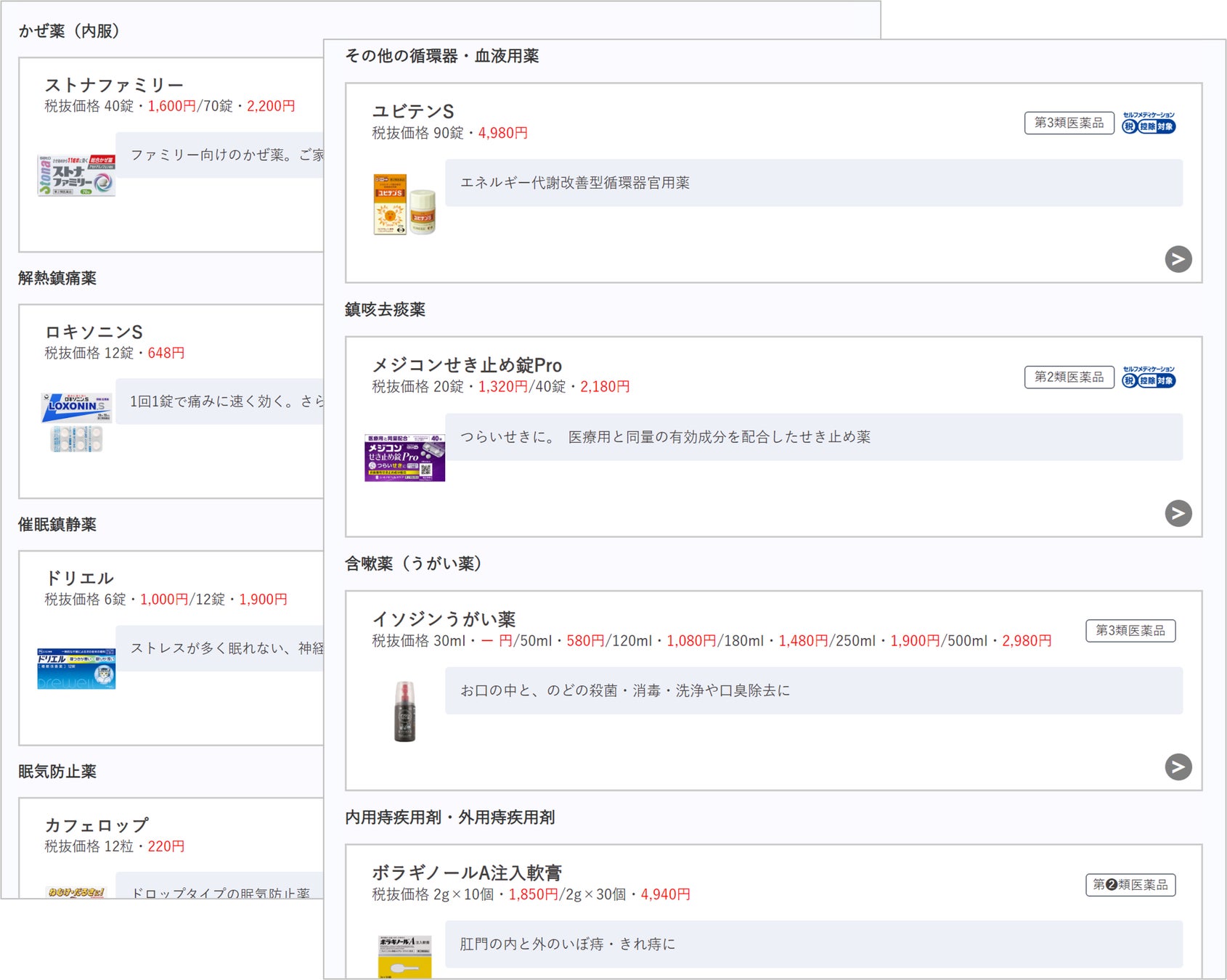Click the 第3類医薬品 badge on ユビテンS
This screenshot has height=980, width=1227.
tap(1069, 123)
